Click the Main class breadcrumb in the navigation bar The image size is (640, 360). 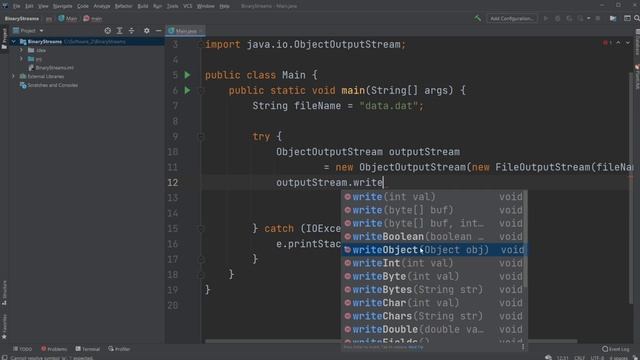click(x=68, y=18)
